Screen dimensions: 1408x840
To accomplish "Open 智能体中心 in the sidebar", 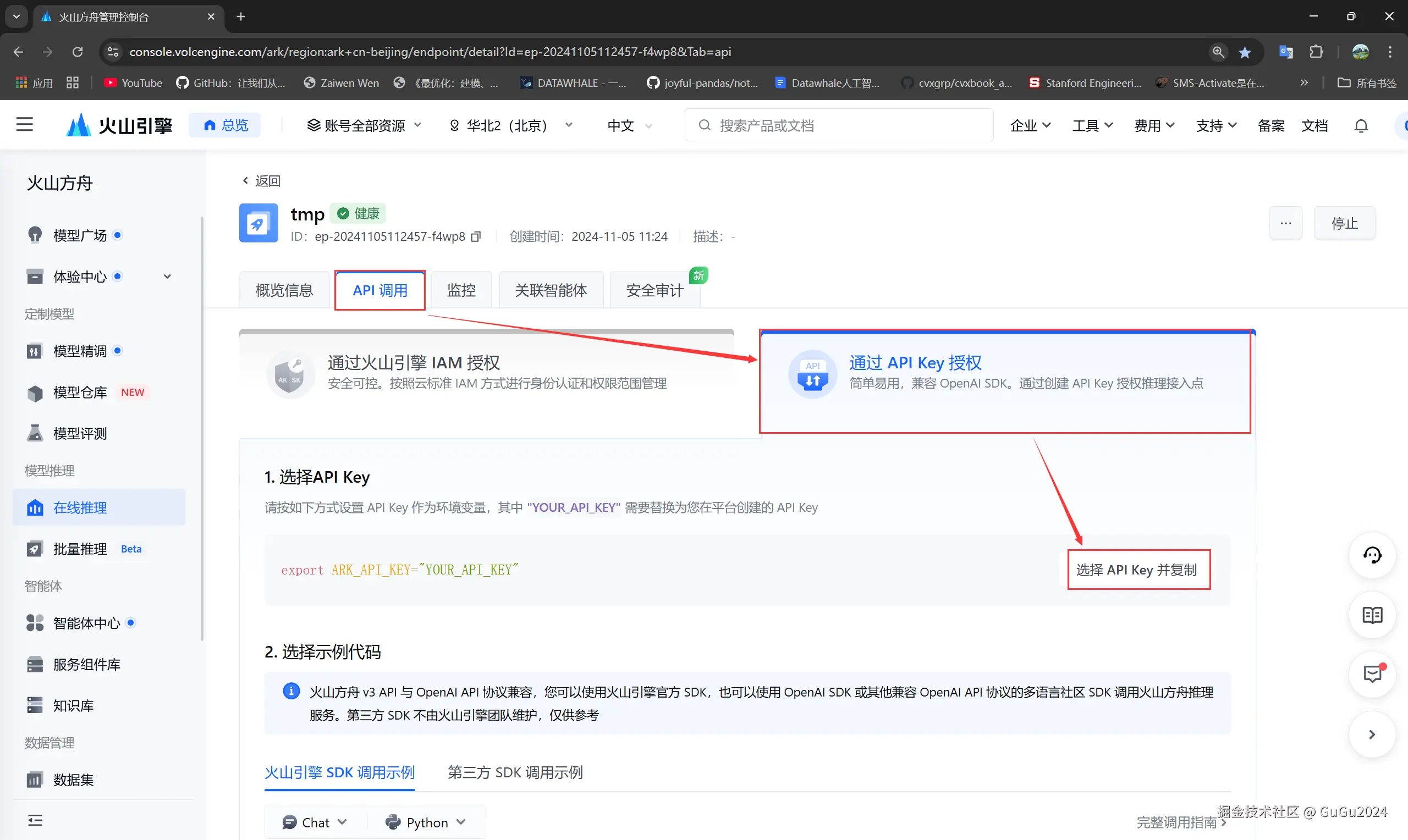I will pos(88,623).
